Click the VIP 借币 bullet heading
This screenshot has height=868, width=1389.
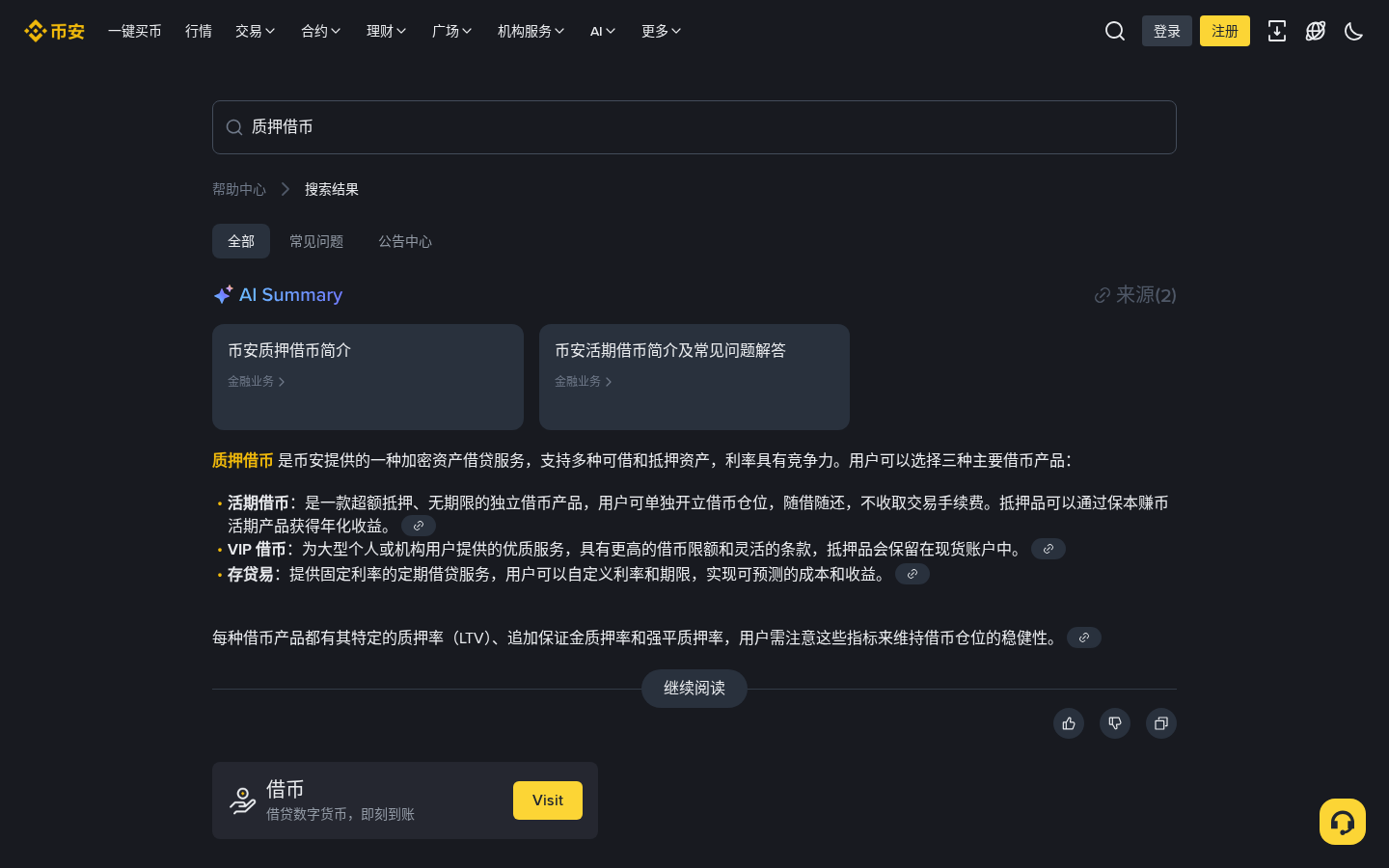pos(257,549)
